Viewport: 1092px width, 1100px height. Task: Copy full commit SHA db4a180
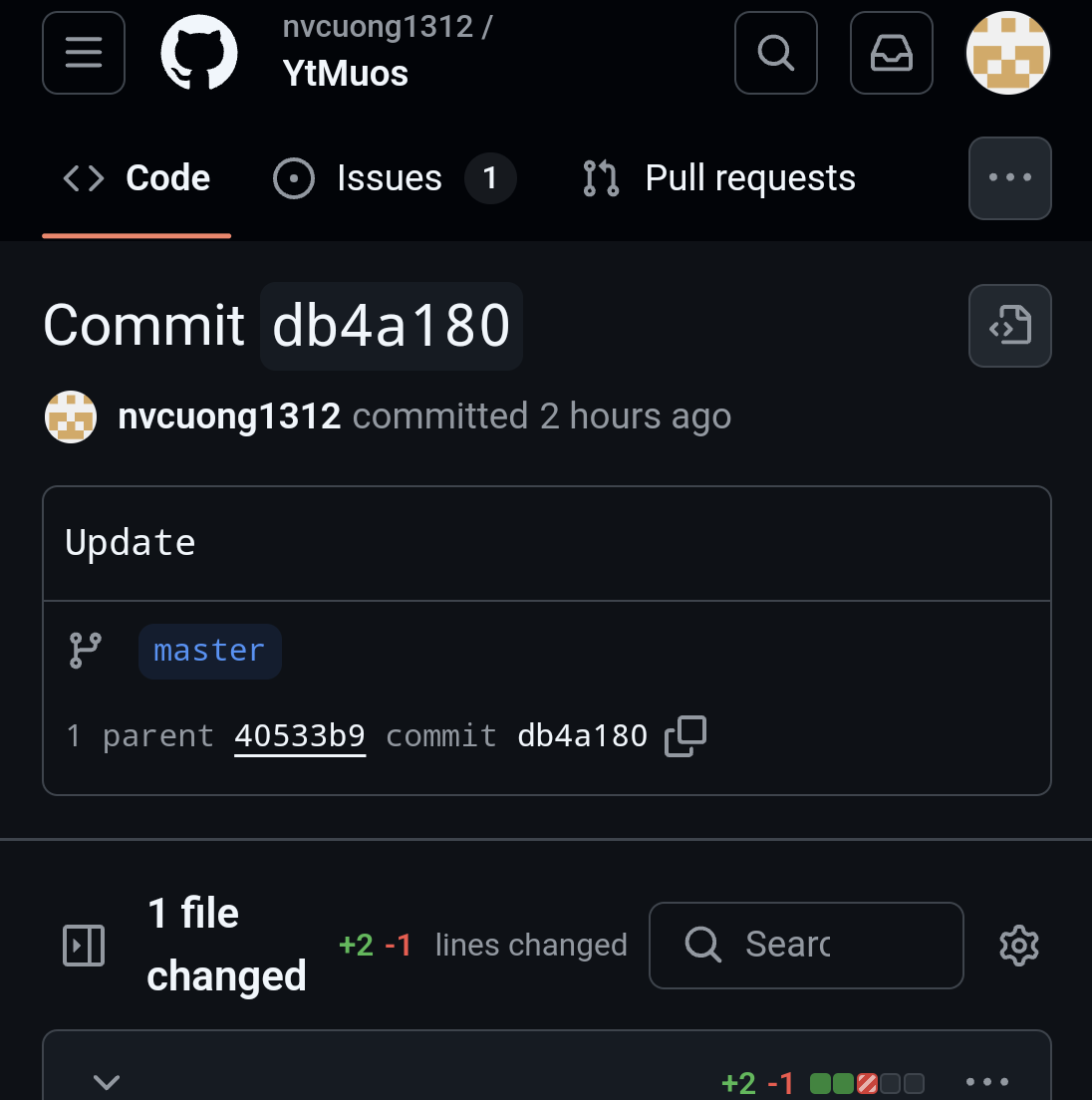tap(685, 736)
